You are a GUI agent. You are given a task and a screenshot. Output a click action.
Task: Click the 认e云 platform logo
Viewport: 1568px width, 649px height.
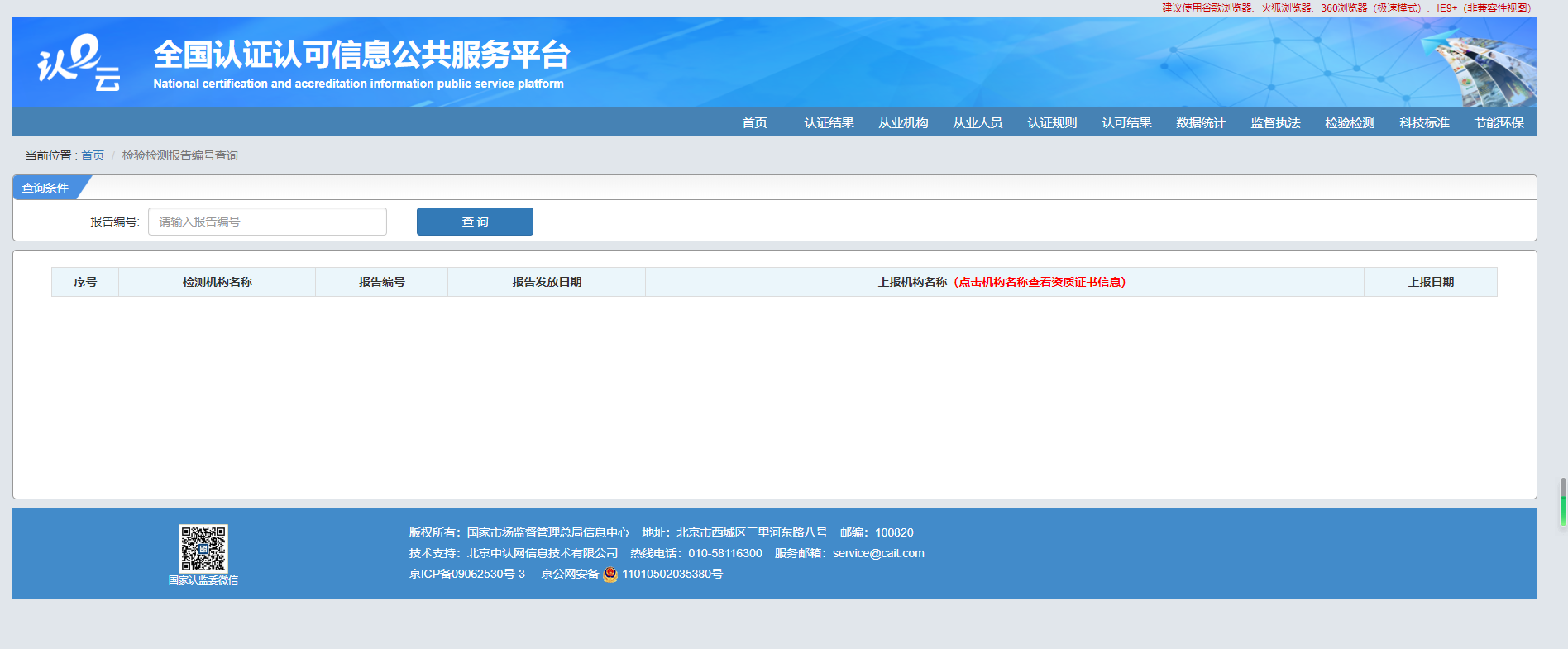(79, 62)
